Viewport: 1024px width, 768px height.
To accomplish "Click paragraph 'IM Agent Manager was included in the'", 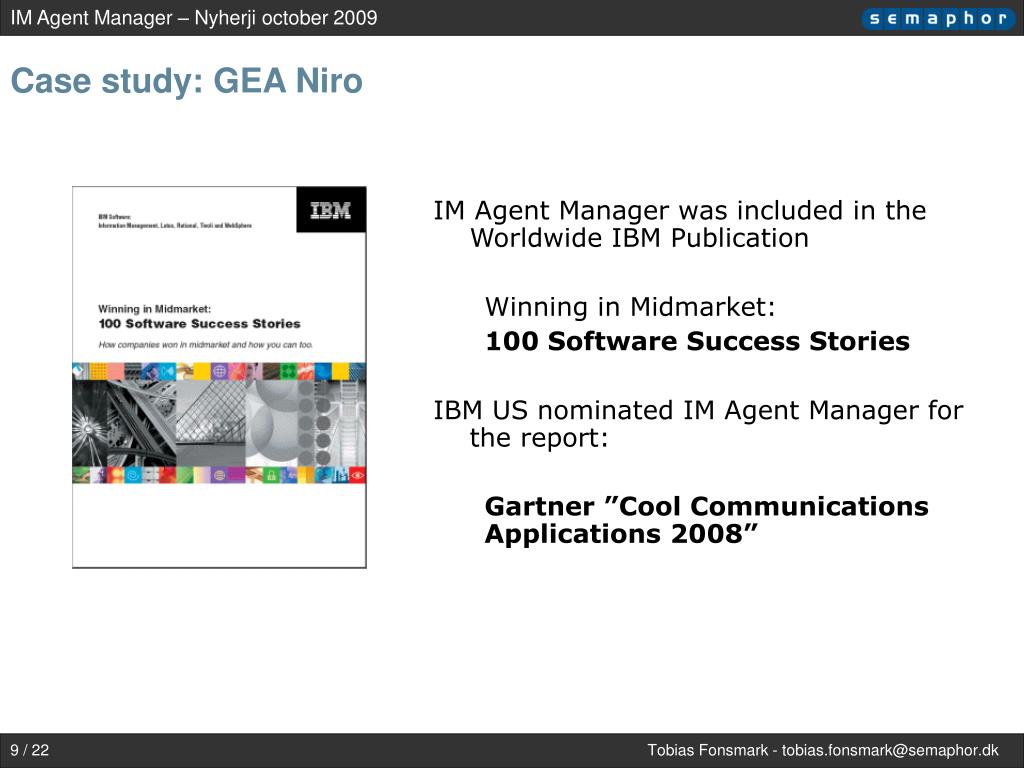I will point(680,210).
